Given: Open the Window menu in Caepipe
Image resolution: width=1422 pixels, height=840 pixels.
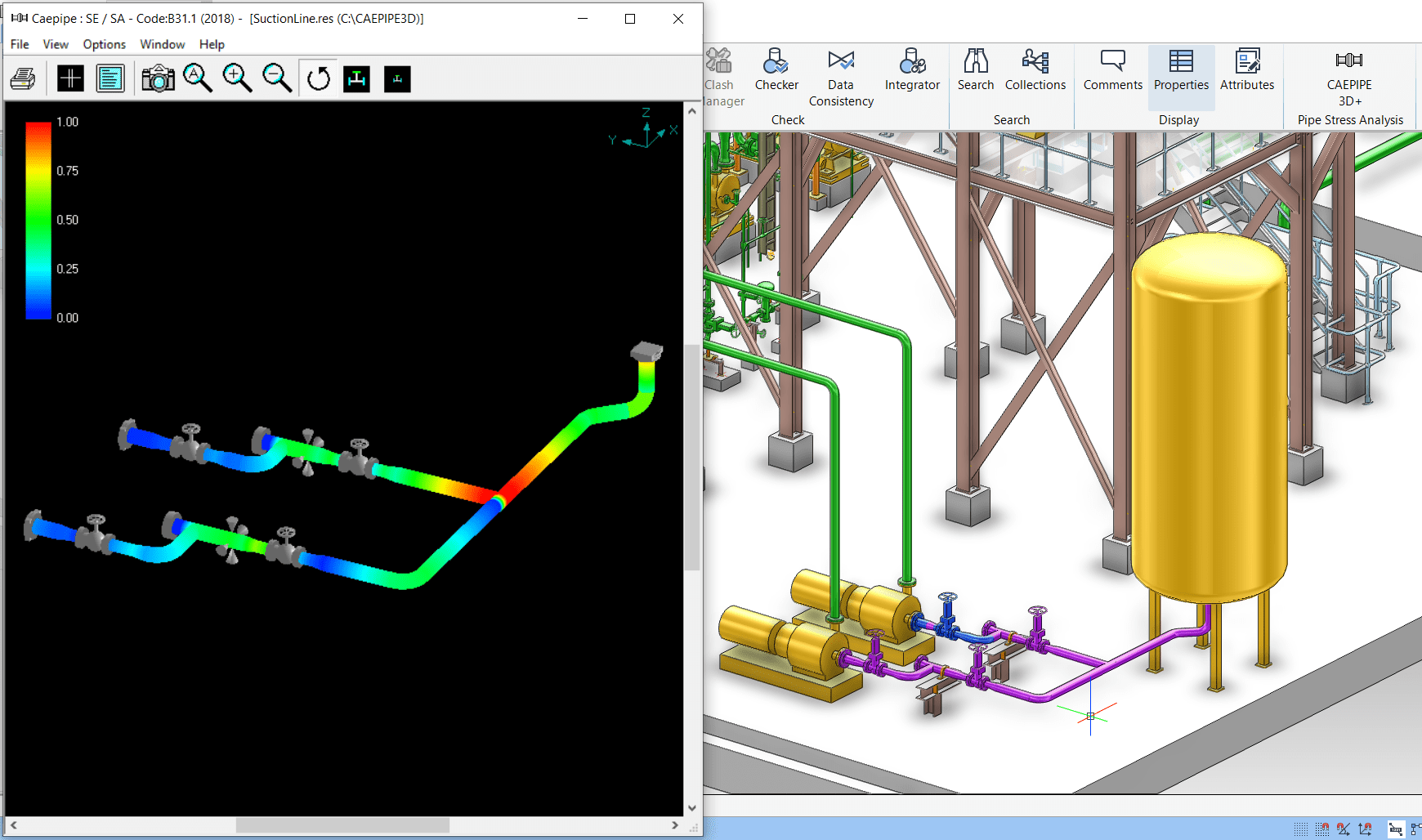Looking at the screenshot, I should click(x=162, y=44).
